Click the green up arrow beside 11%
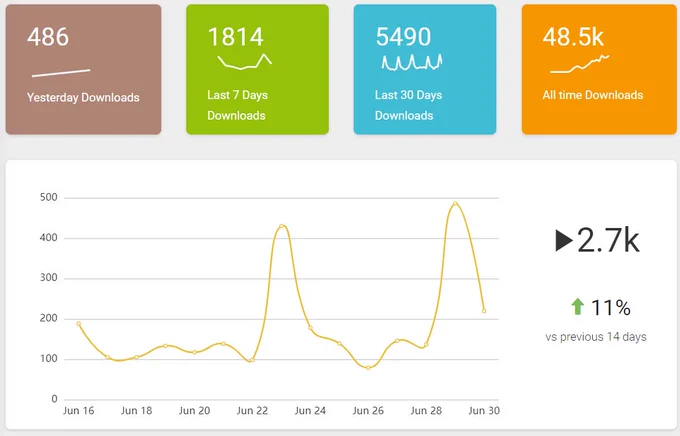This screenshot has height=436, width=680. pyautogui.click(x=578, y=306)
